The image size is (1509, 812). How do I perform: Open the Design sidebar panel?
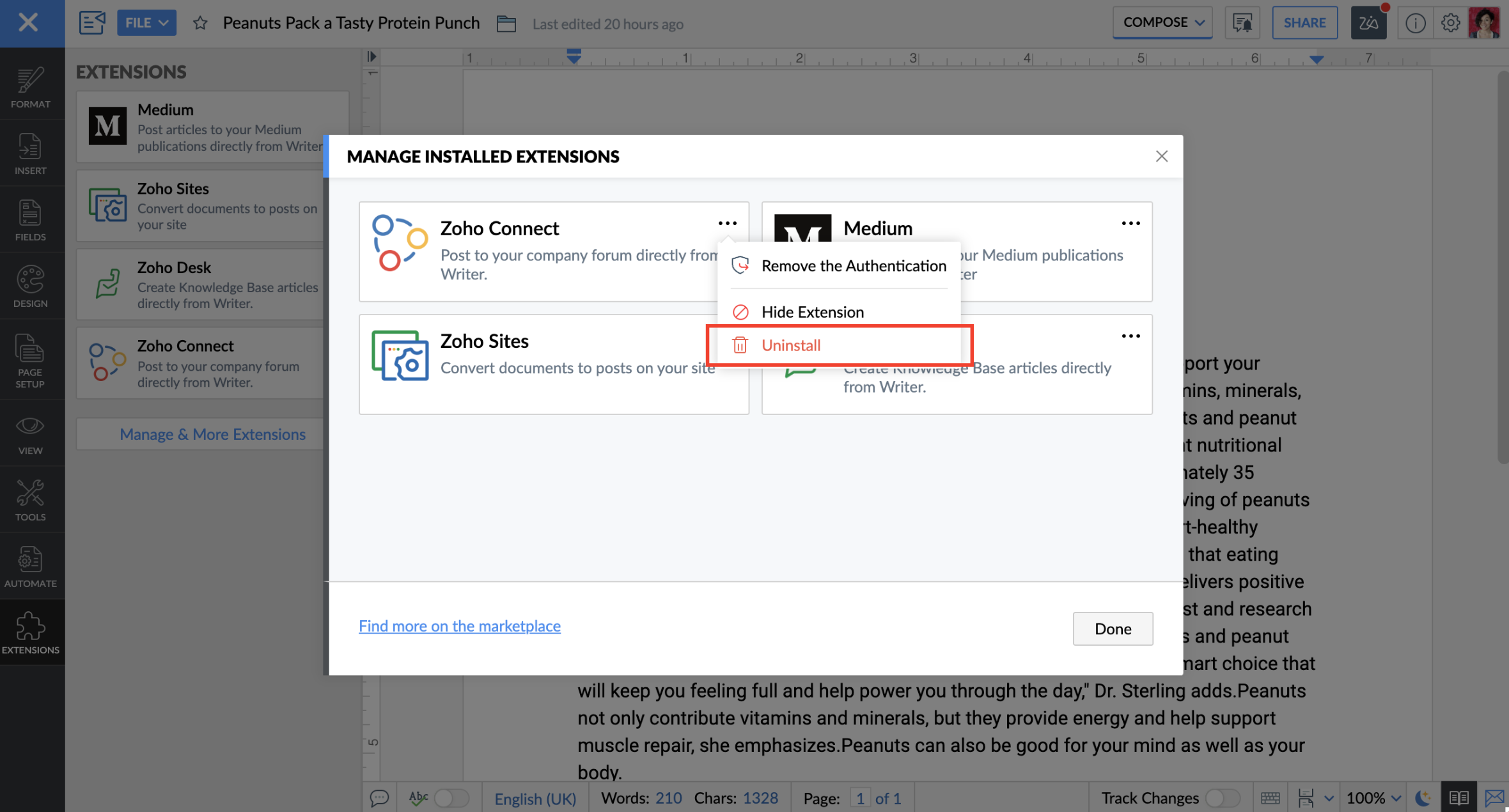click(30, 286)
